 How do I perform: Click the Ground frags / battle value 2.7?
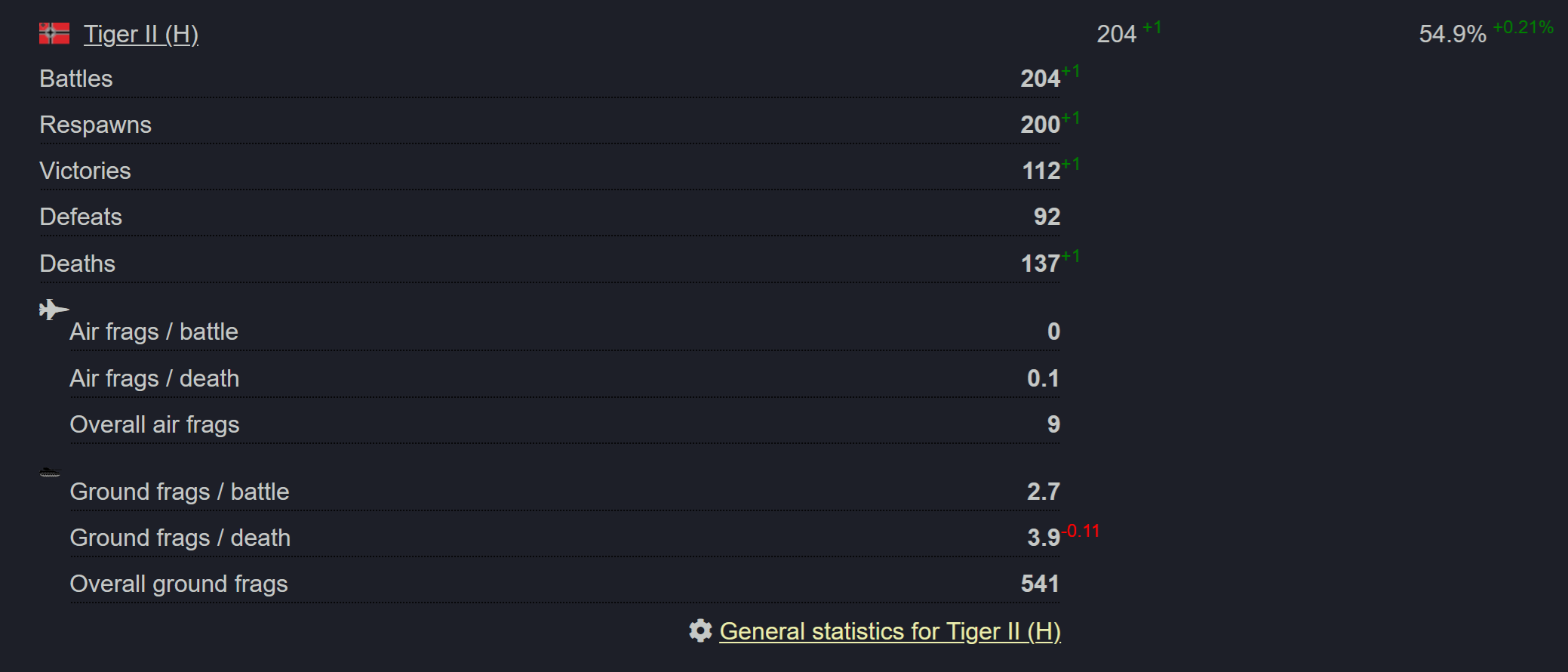(1043, 492)
